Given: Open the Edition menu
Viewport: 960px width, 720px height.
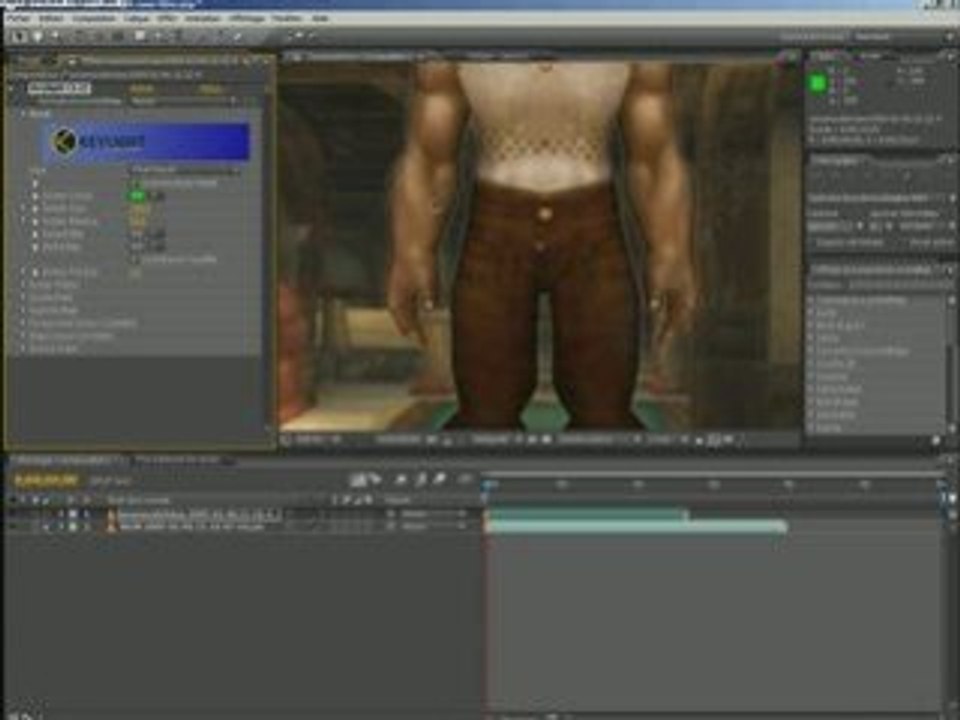Looking at the screenshot, I should pos(51,18).
